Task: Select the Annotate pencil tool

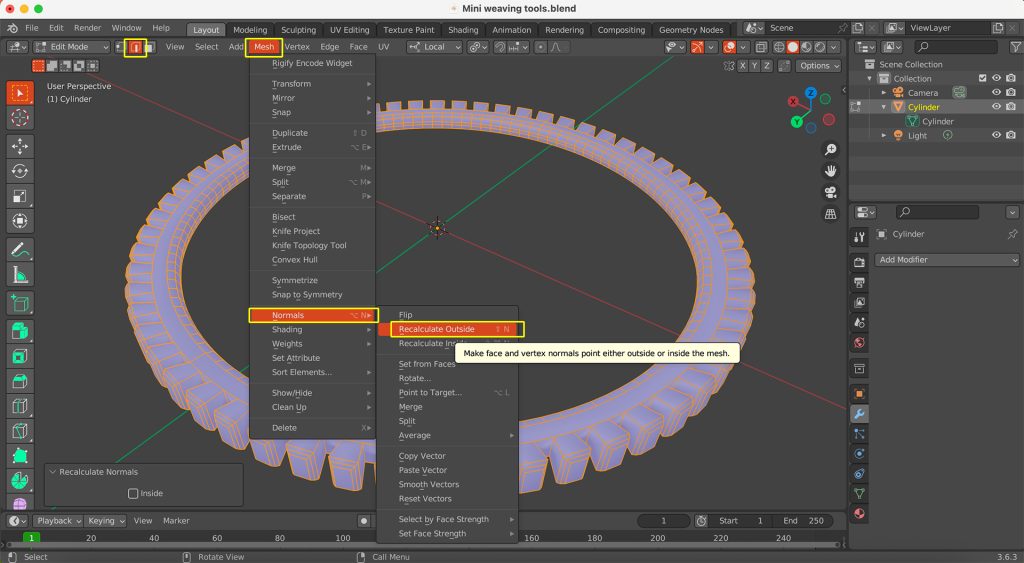Action: [20, 250]
